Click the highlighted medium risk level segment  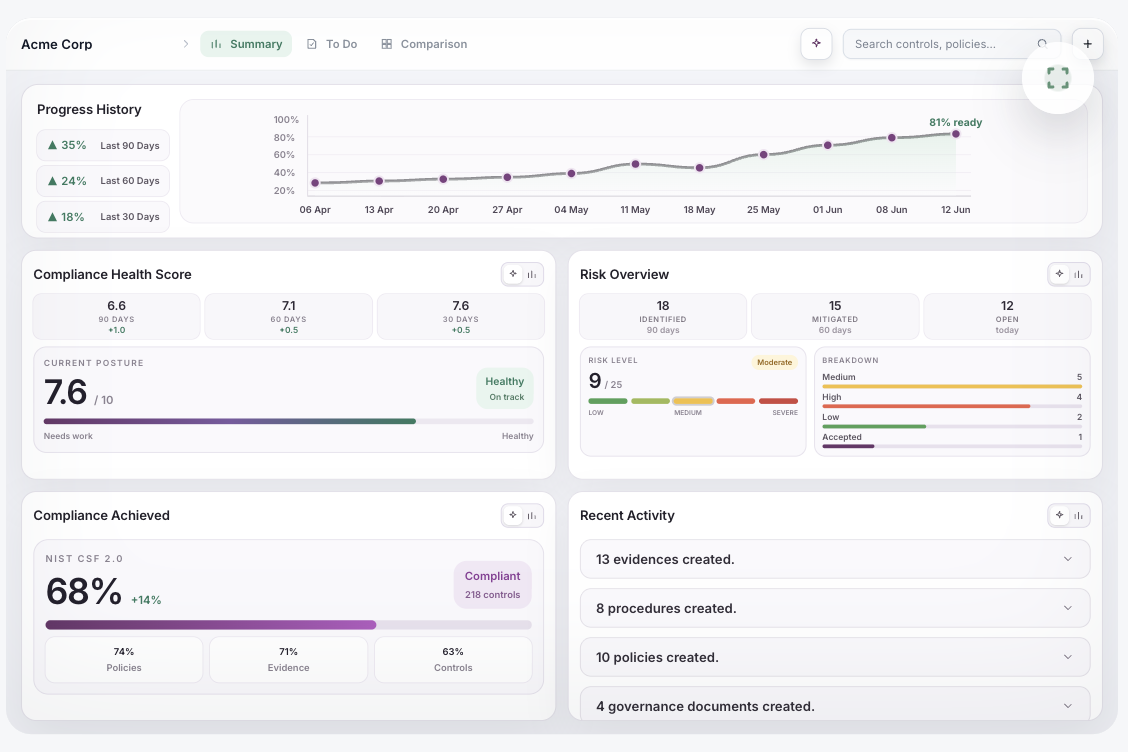(693, 401)
